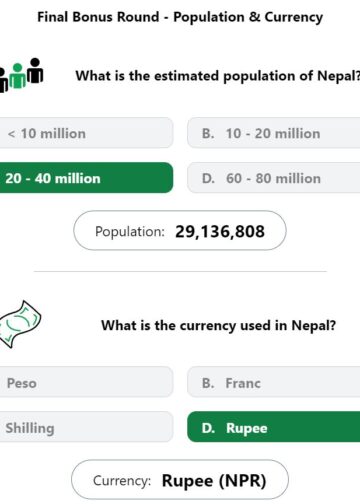This screenshot has height=504, width=360.
Task: Click the 'Final Bonus Round' title
Action: tap(180, 17)
